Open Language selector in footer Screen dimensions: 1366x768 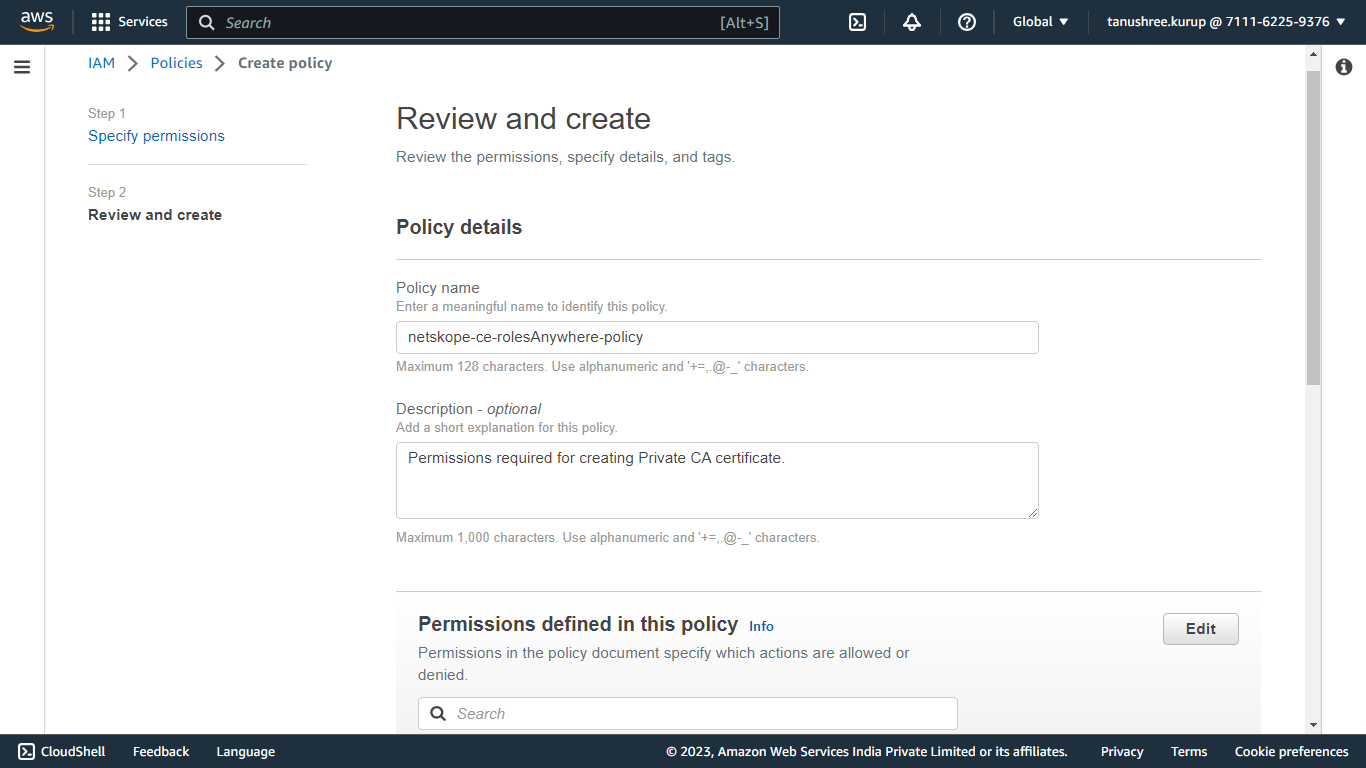click(245, 752)
